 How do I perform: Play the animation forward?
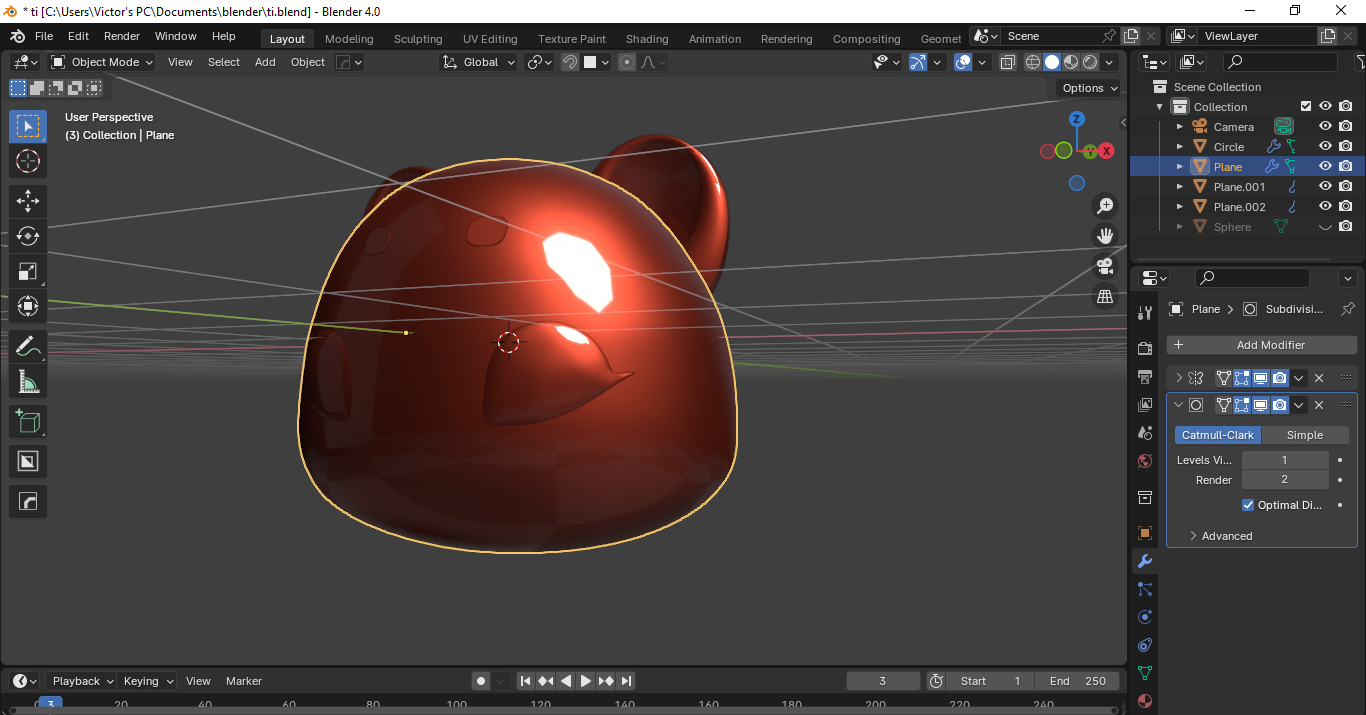click(x=586, y=681)
